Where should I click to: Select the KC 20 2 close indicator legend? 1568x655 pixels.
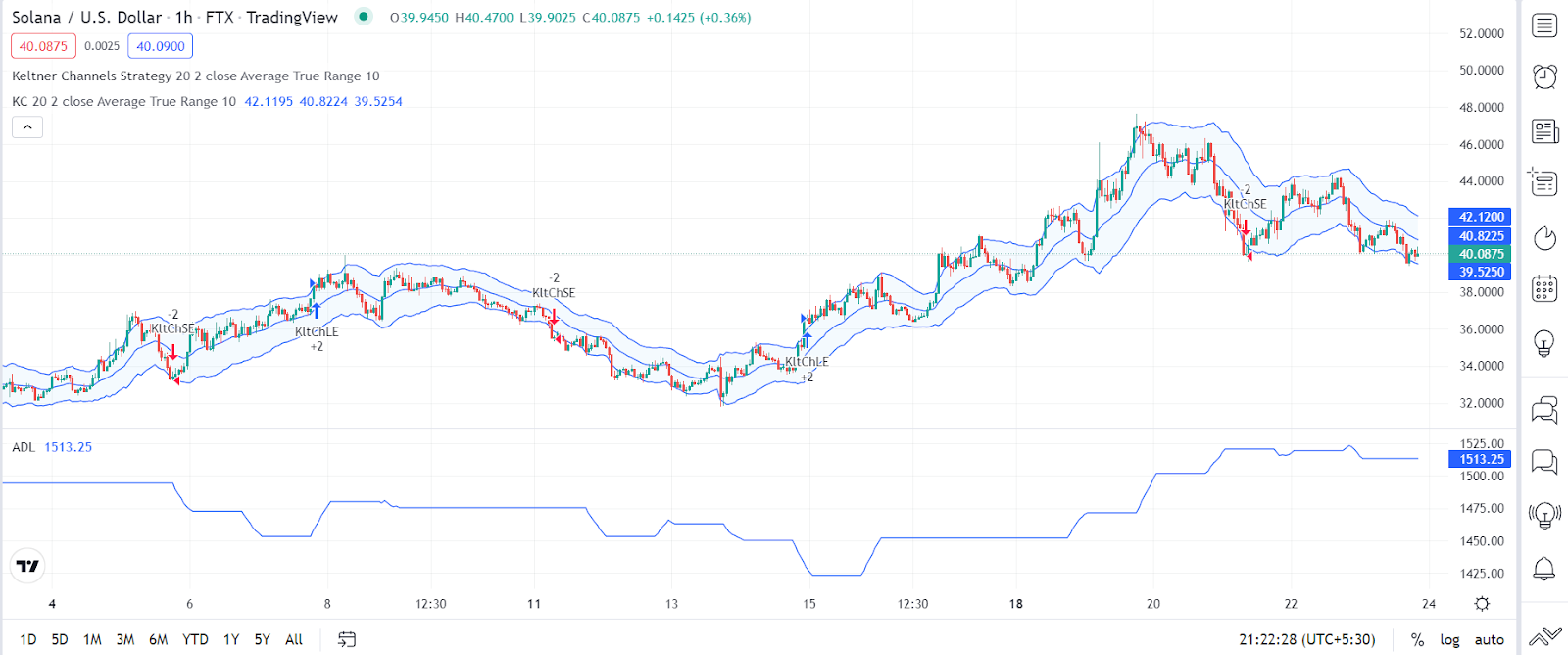(123, 101)
